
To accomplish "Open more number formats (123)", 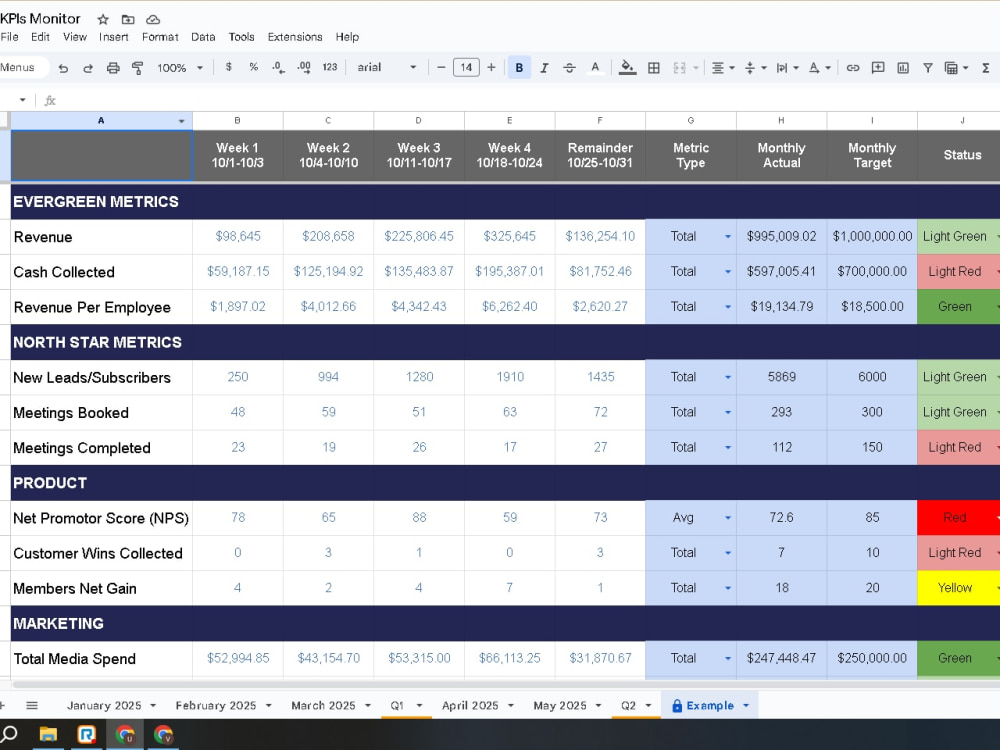I will pyautogui.click(x=329, y=67).
